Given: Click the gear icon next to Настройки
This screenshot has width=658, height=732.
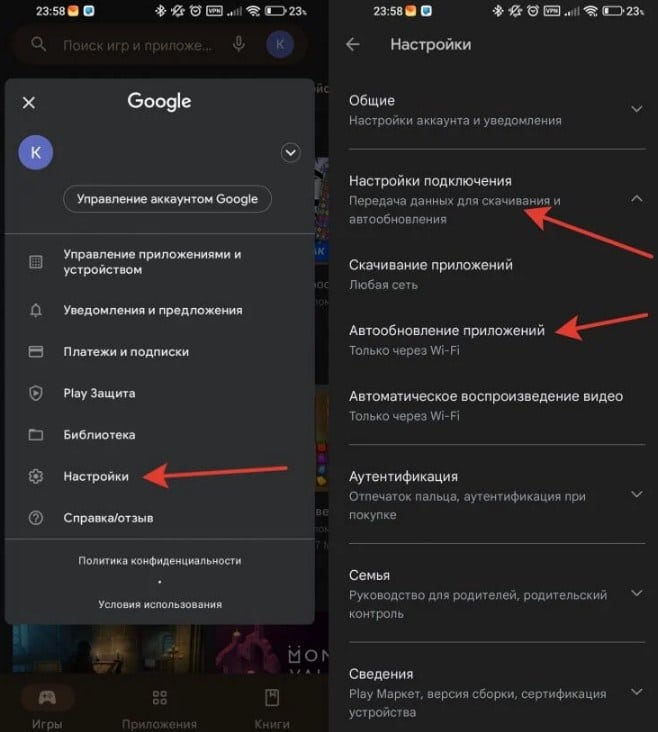Looking at the screenshot, I should pos(36,477).
